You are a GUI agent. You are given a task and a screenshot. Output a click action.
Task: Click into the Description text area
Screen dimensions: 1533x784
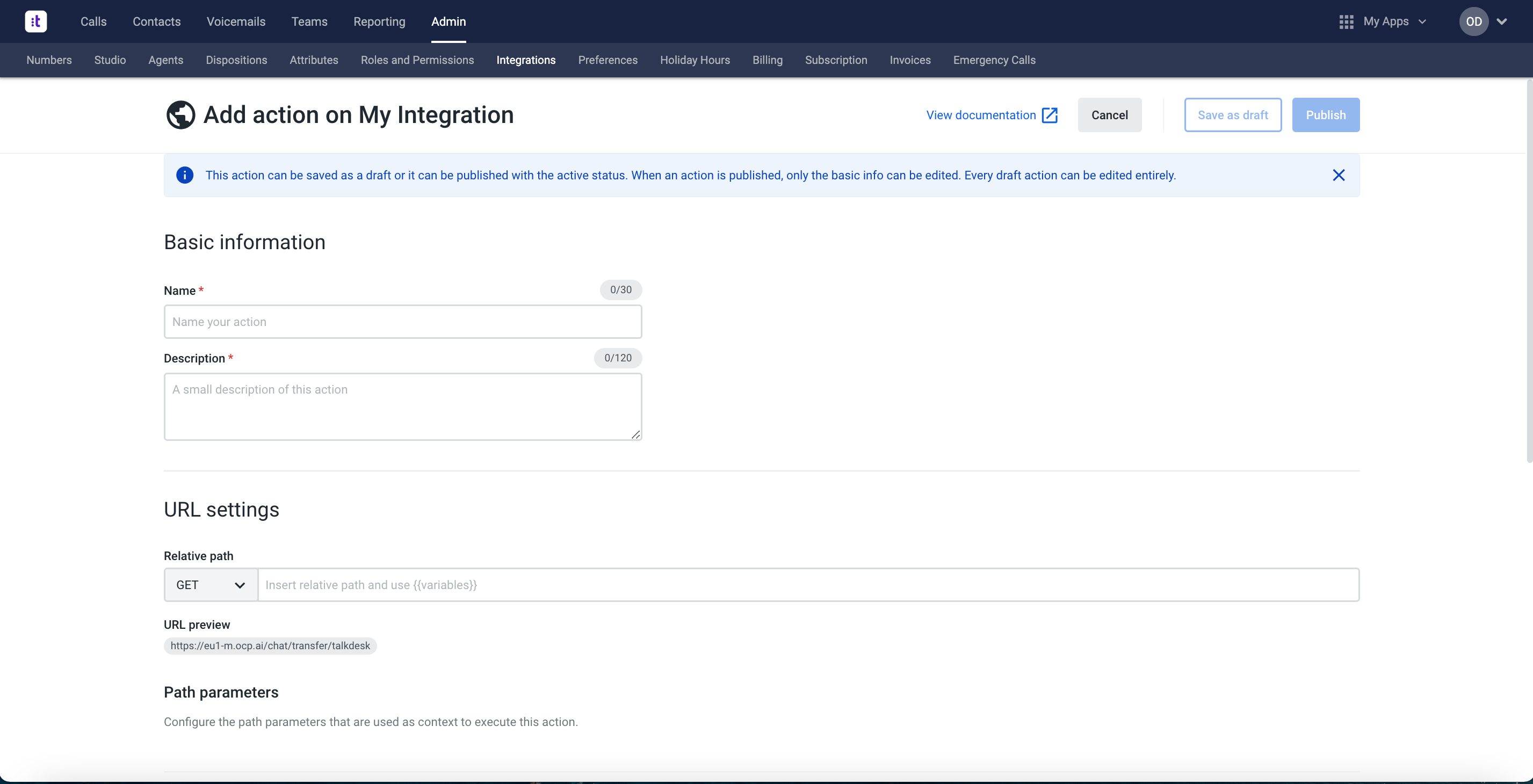pos(402,406)
